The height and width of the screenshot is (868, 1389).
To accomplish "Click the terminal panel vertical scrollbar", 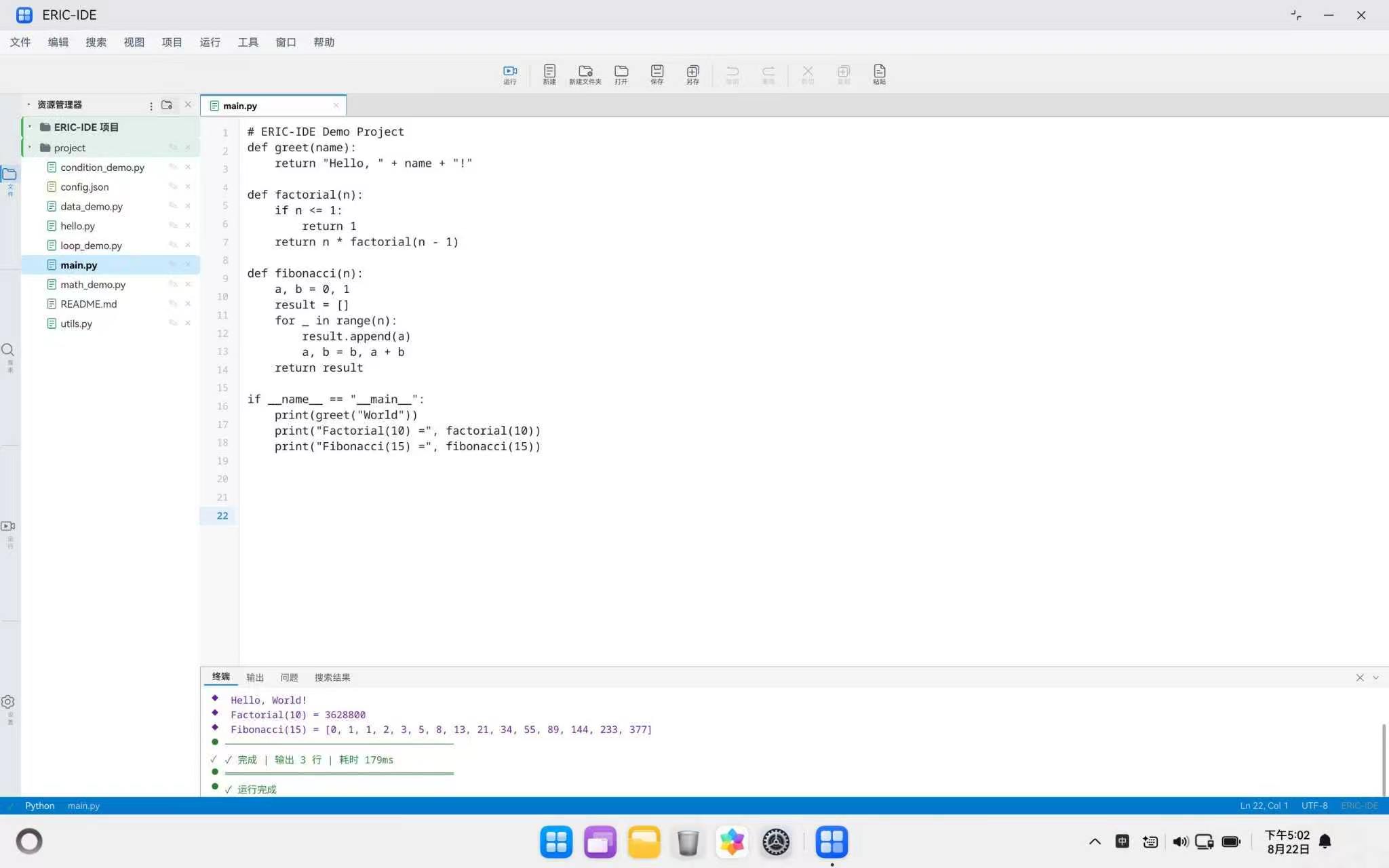I will point(1384,759).
